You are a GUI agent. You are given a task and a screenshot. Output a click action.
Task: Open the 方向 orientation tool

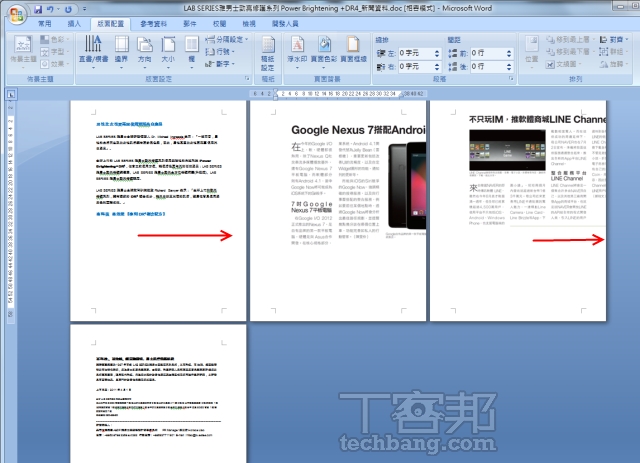(145, 50)
